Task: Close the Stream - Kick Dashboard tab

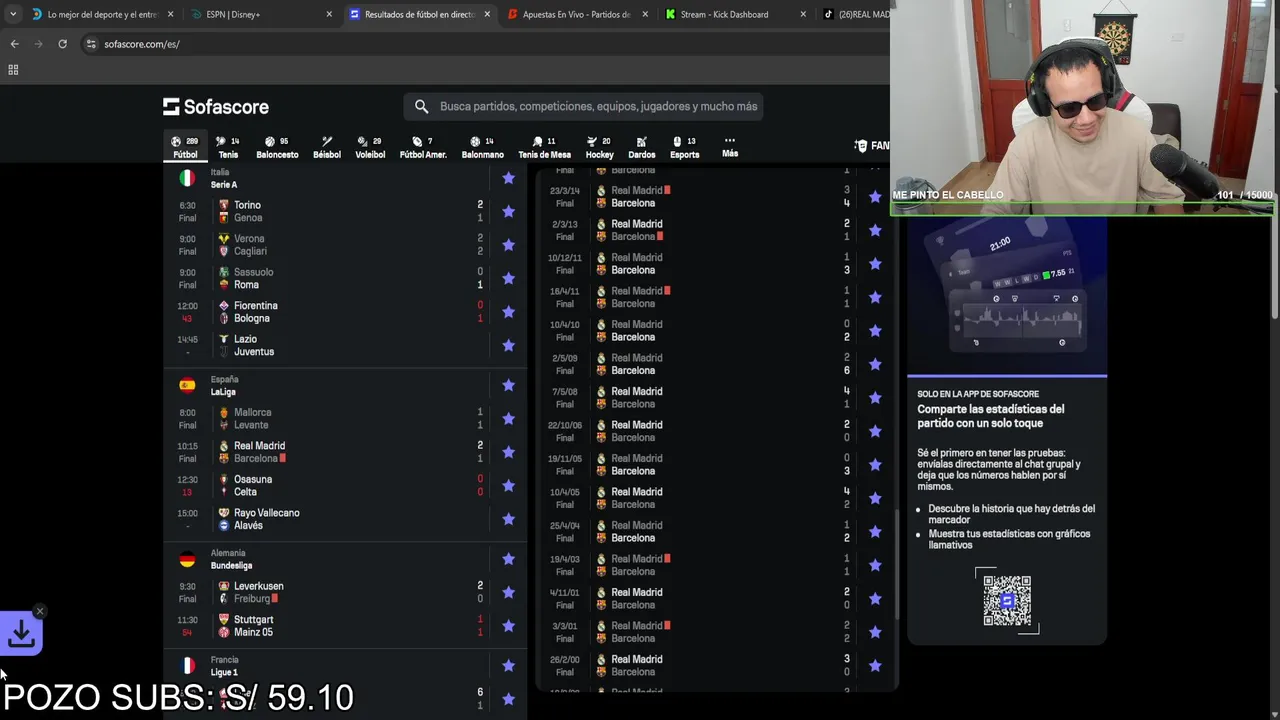Action: (803, 14)
